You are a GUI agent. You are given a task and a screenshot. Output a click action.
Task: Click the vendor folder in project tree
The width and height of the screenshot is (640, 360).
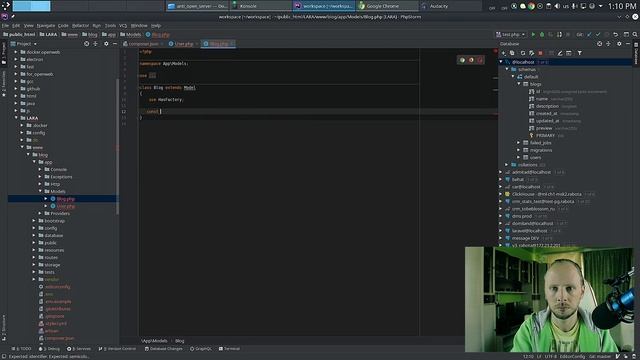pyautogui.click(x=52, y=280)
